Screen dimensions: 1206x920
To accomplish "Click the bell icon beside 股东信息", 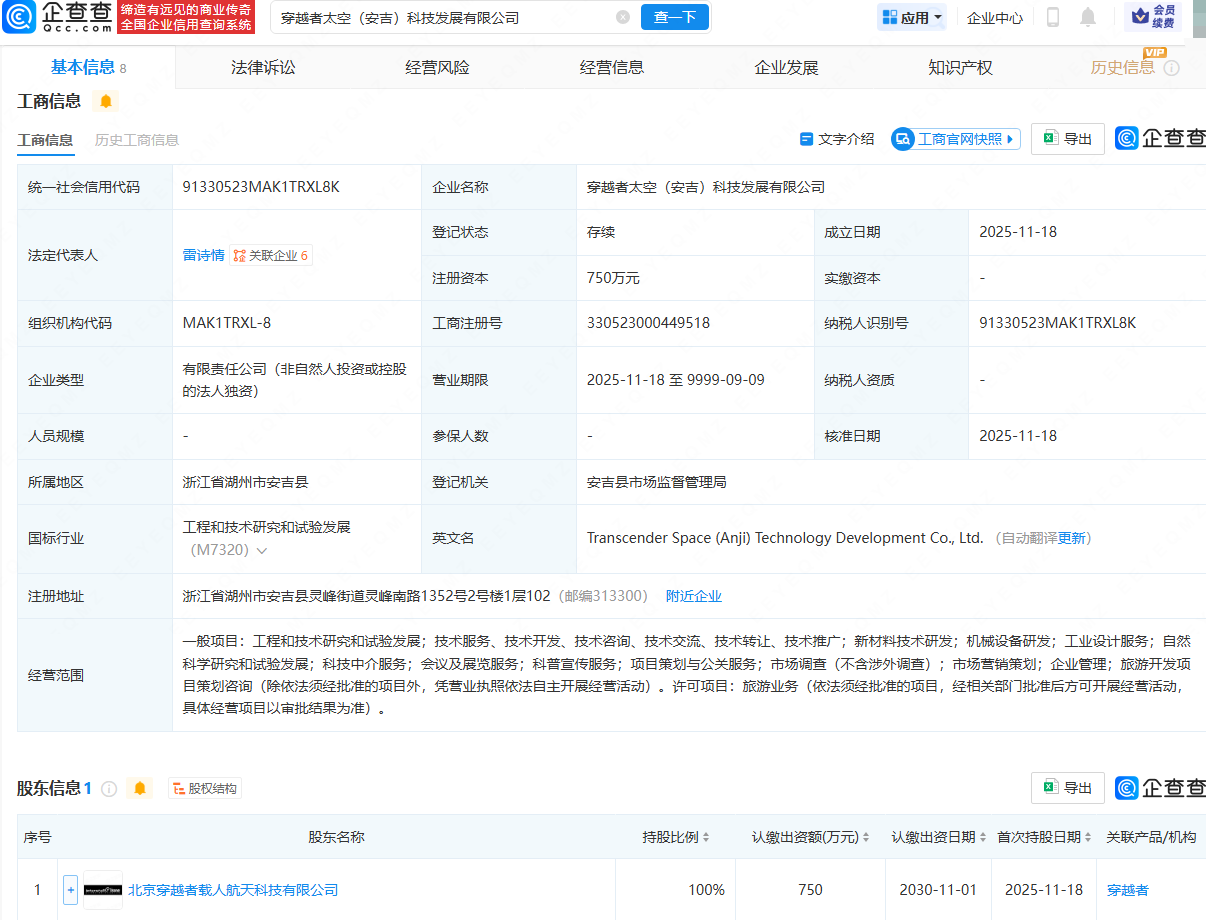I will [140, 788].
